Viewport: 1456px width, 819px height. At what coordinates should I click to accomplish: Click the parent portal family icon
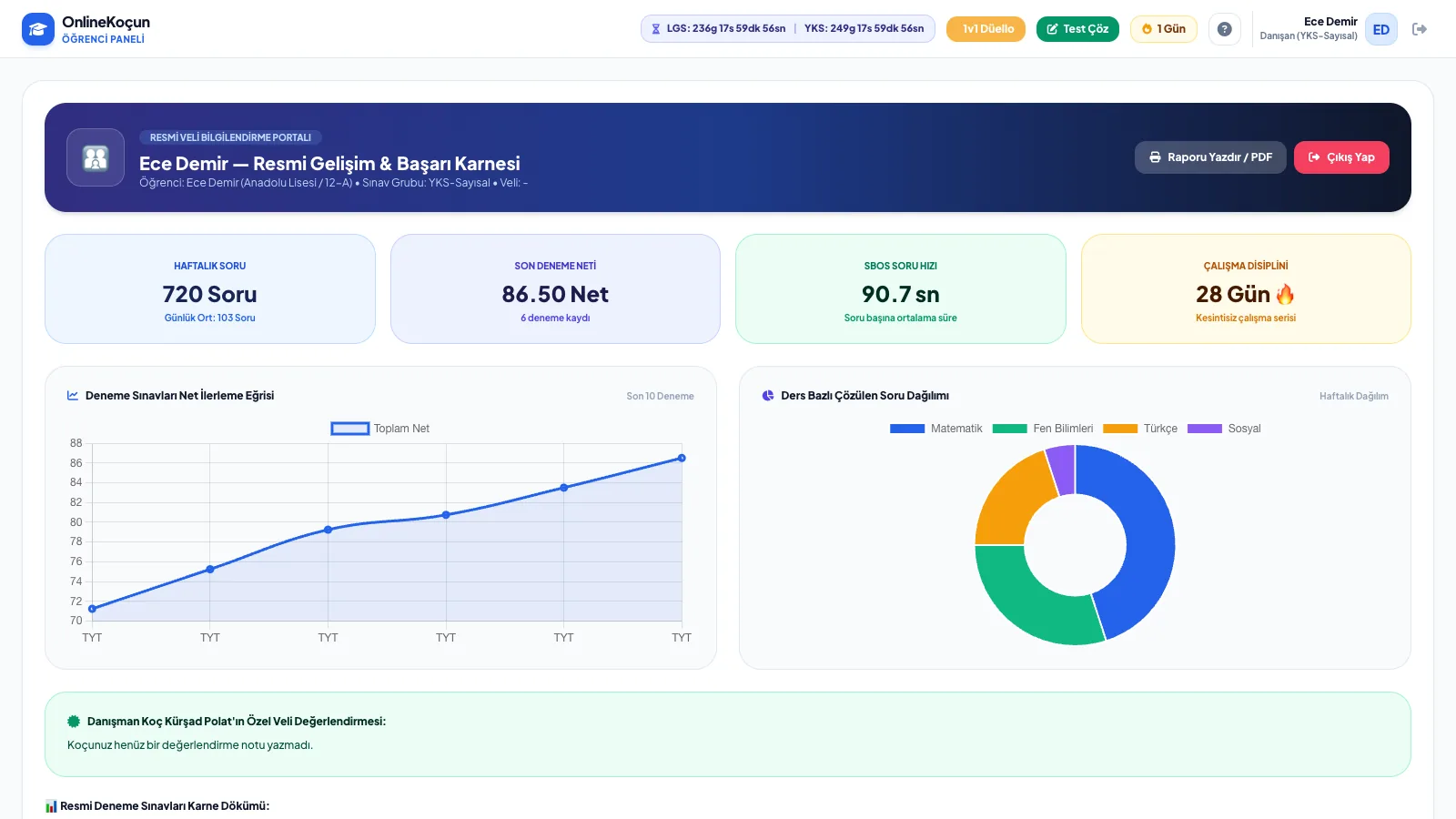click(x=96, y=157)
